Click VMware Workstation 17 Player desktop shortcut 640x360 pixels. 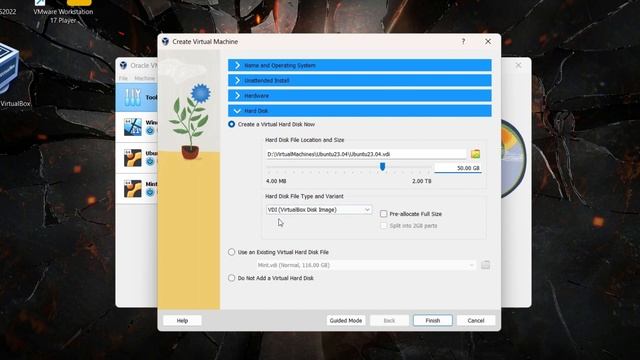pyautogui.click(x=63, y=12)
